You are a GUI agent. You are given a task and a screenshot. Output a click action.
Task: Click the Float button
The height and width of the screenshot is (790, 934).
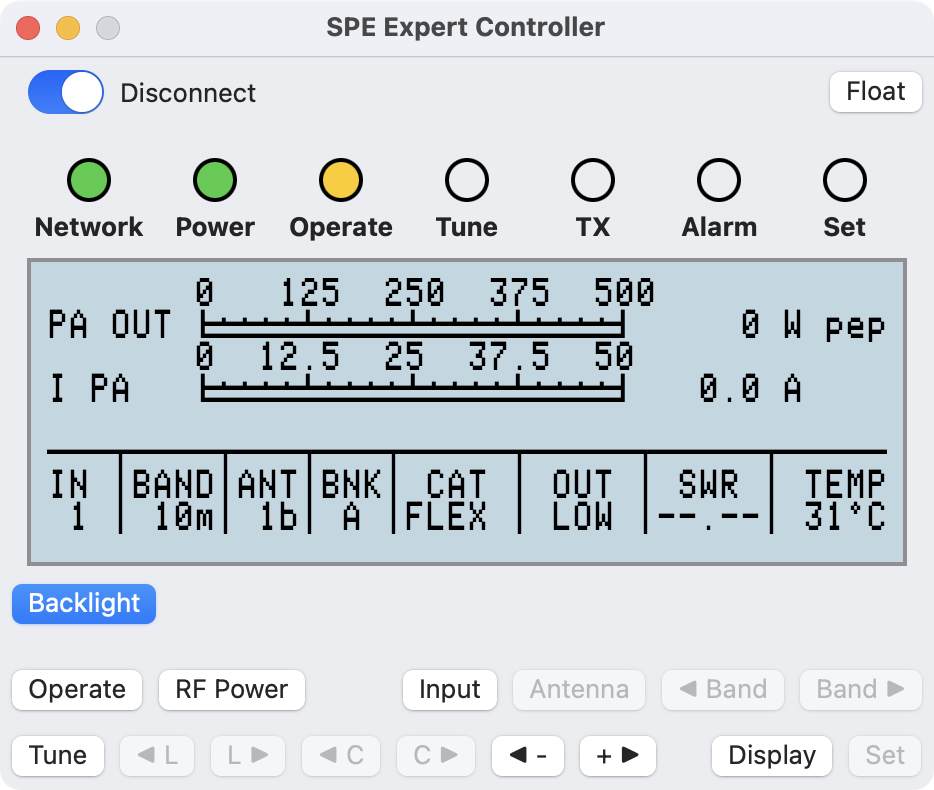click(876, 92)
